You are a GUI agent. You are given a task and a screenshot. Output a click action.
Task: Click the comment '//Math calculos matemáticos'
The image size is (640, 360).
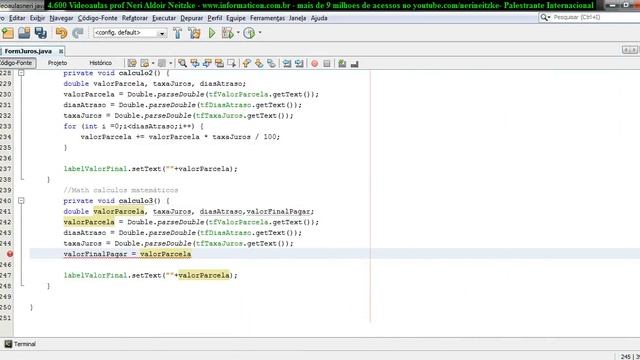pos(121,190)
